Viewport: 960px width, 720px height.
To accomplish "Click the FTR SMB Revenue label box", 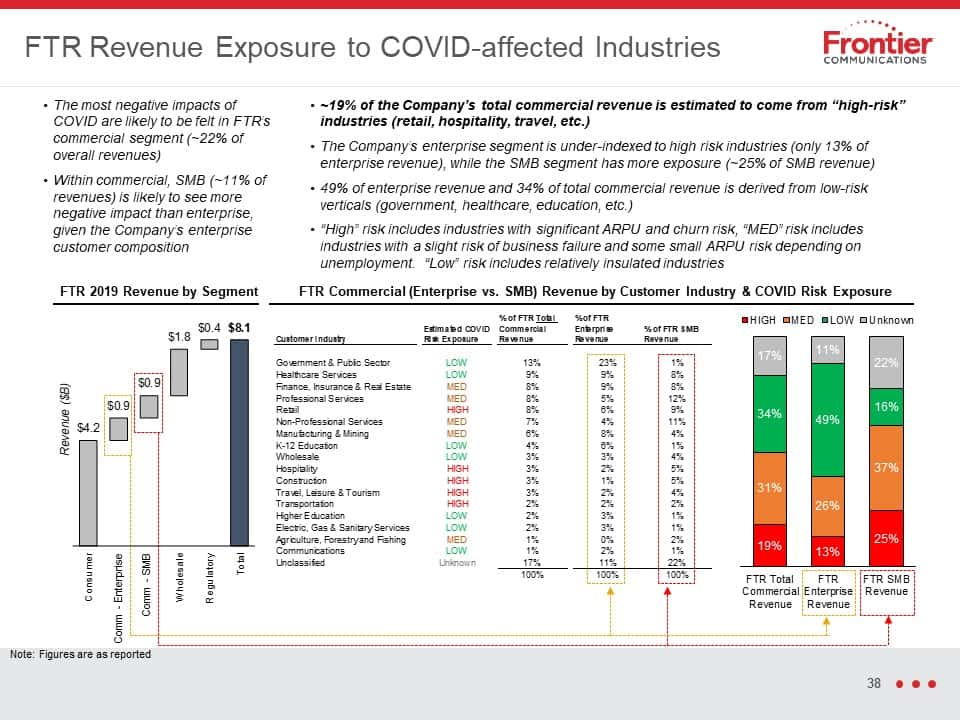I will pyautogui.click(x=887, y=593).
